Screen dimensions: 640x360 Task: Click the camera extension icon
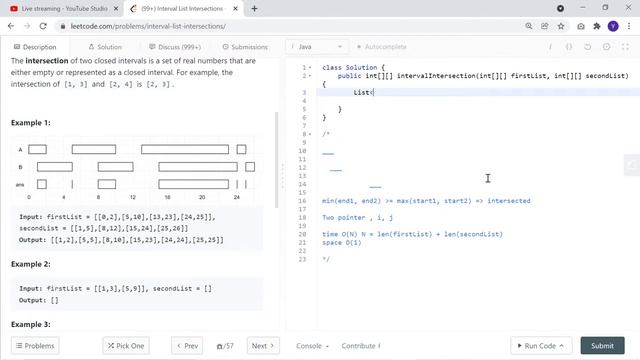pos(580,26)
